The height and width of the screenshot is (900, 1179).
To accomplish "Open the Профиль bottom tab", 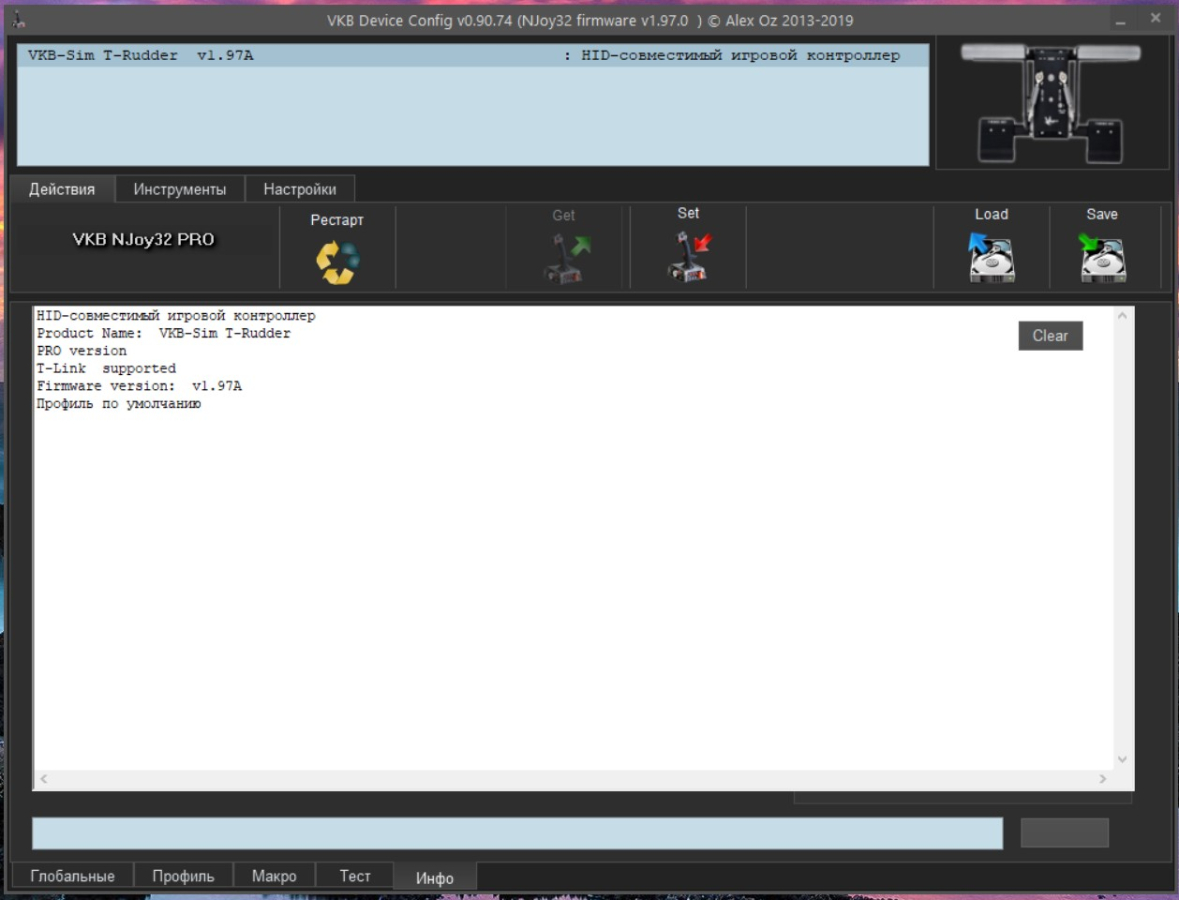I will click(x=183, y=876).
